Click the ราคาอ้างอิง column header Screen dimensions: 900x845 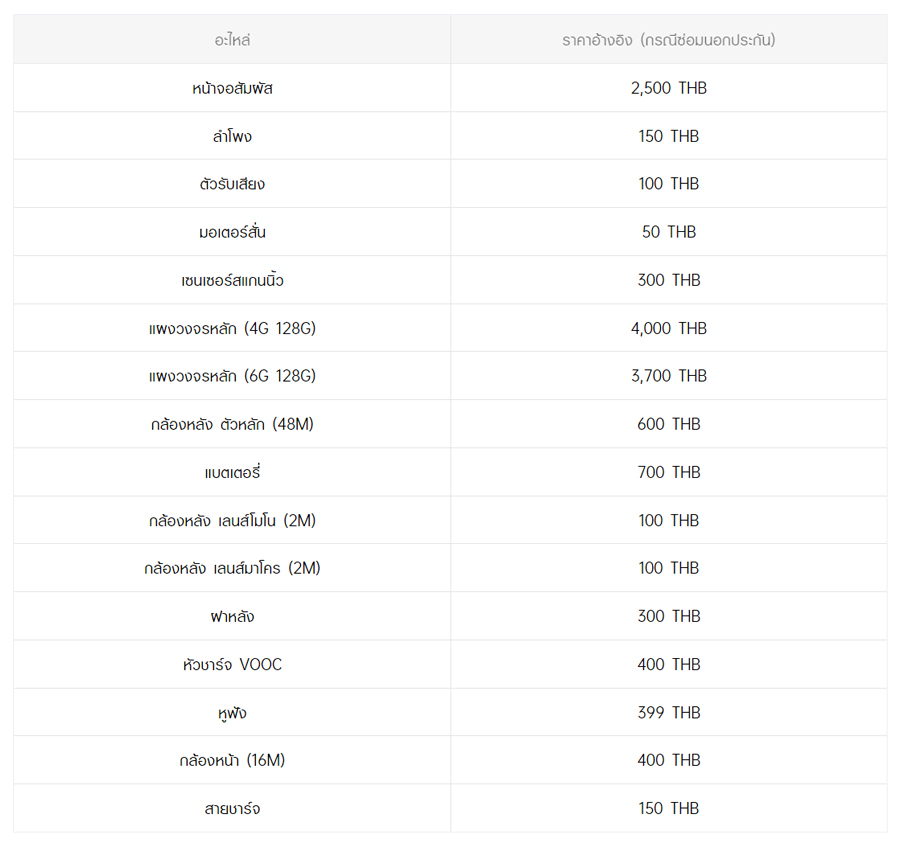click(668, 40)
